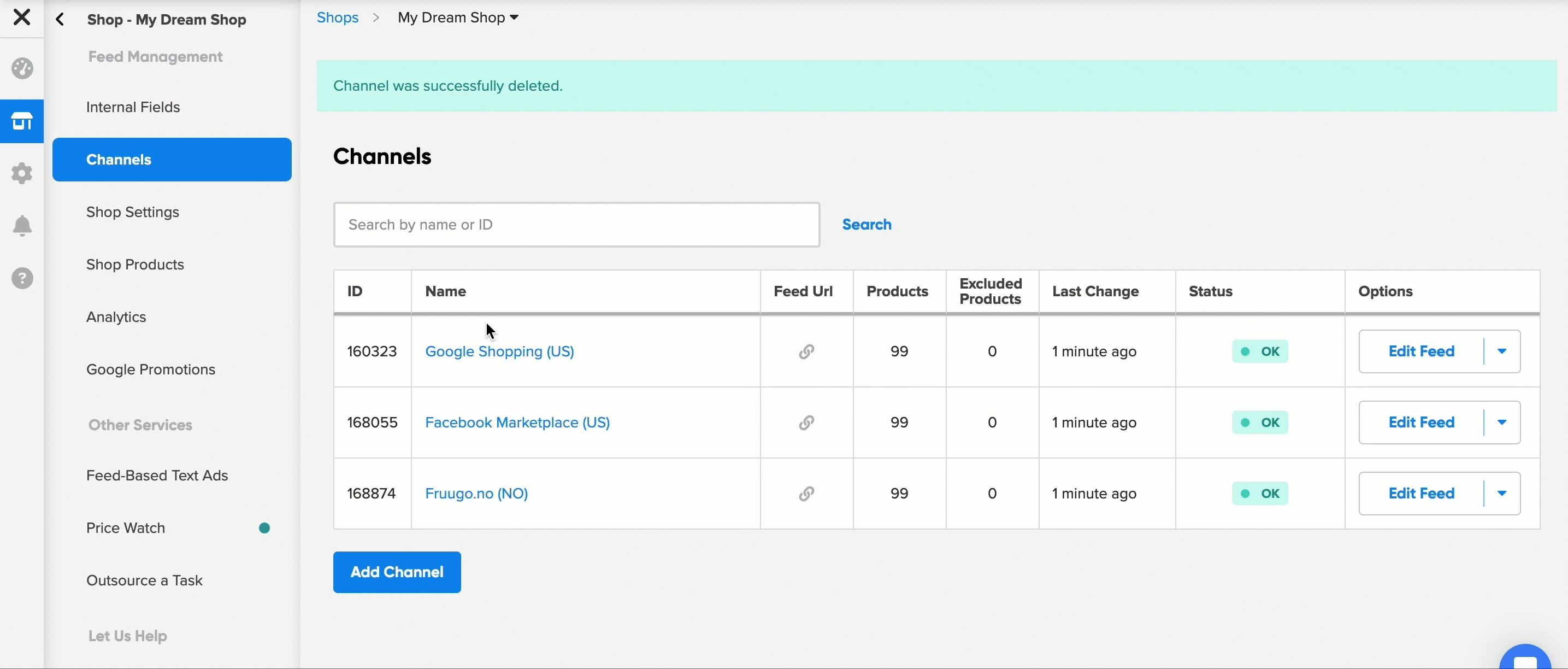Click the Status column header

point(1210,291)
